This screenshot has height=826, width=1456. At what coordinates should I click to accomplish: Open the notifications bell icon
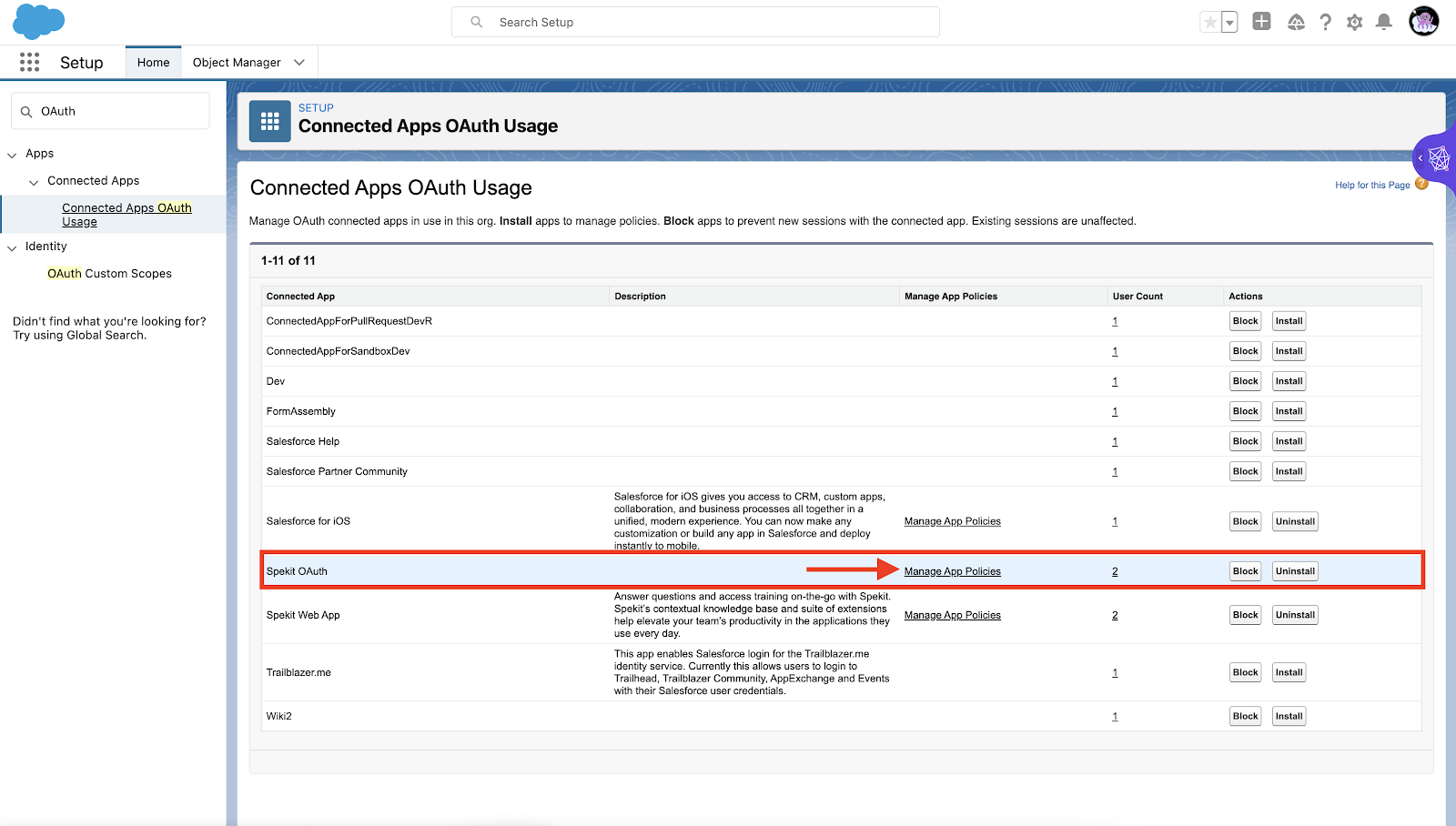[1384, 22]
